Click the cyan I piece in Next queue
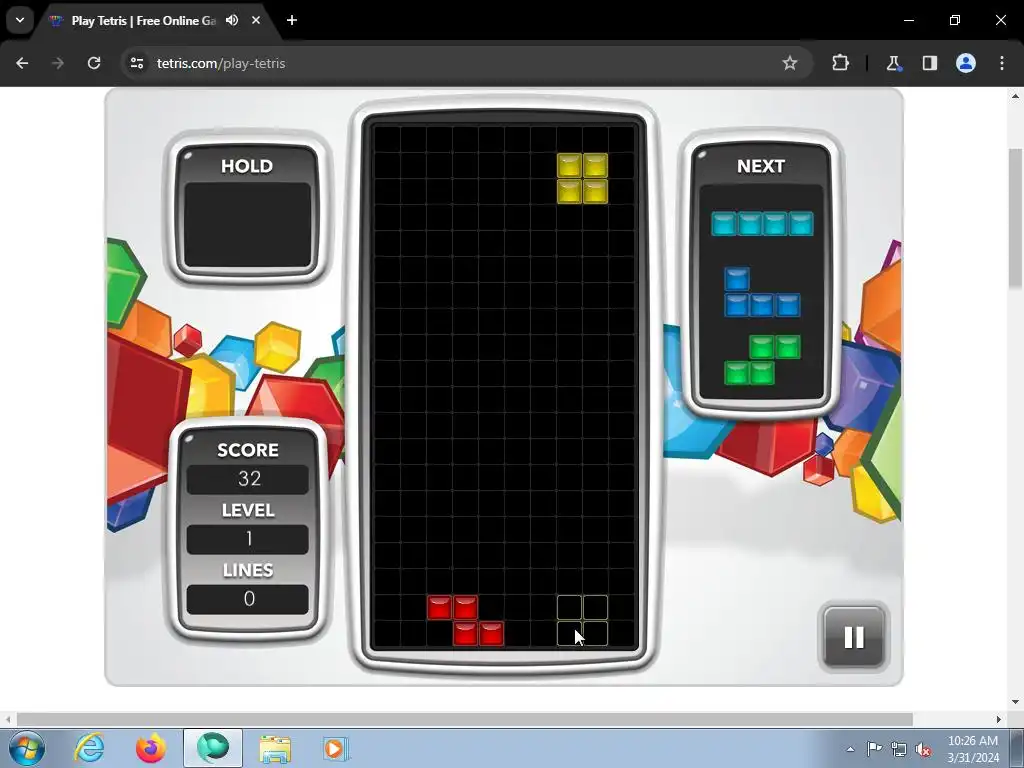The width and height of the screenshot is (1024, 768). (762, 223)
